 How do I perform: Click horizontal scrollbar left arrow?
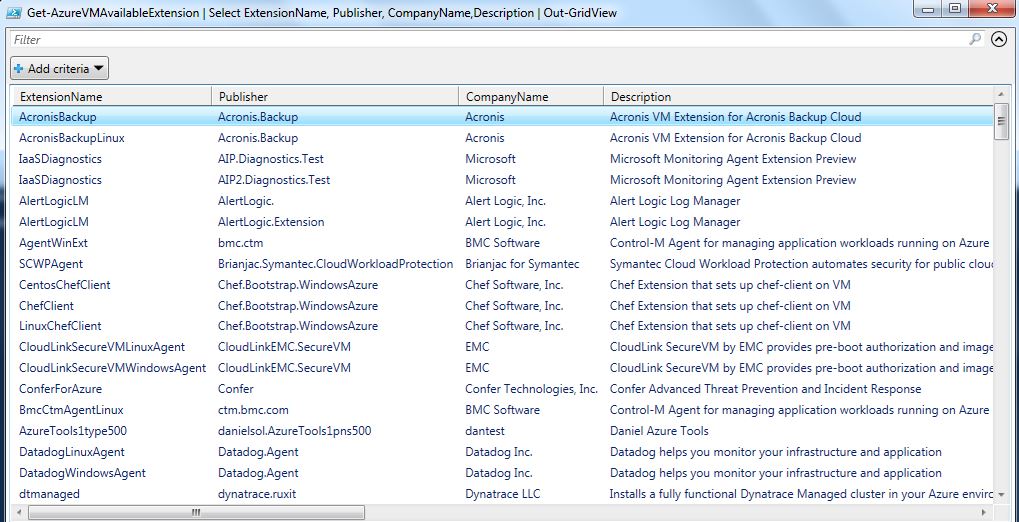(x=18, y=512)
